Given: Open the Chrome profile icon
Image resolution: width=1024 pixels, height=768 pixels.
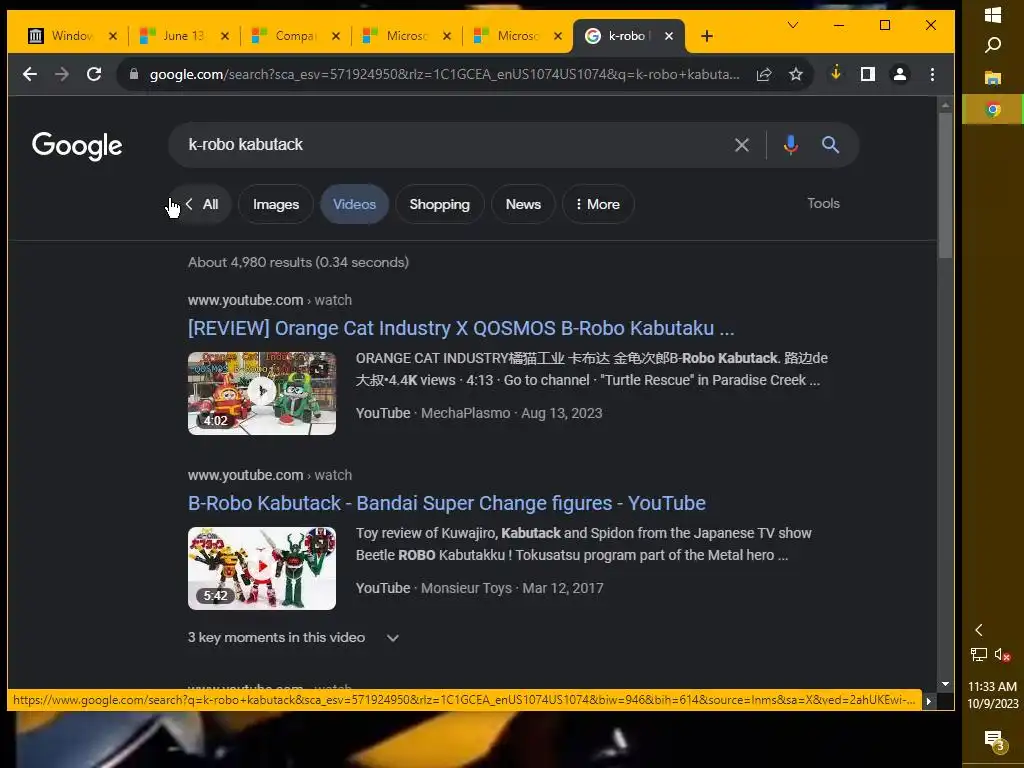Looking at the screenshot, I should [x=899, y=74].
